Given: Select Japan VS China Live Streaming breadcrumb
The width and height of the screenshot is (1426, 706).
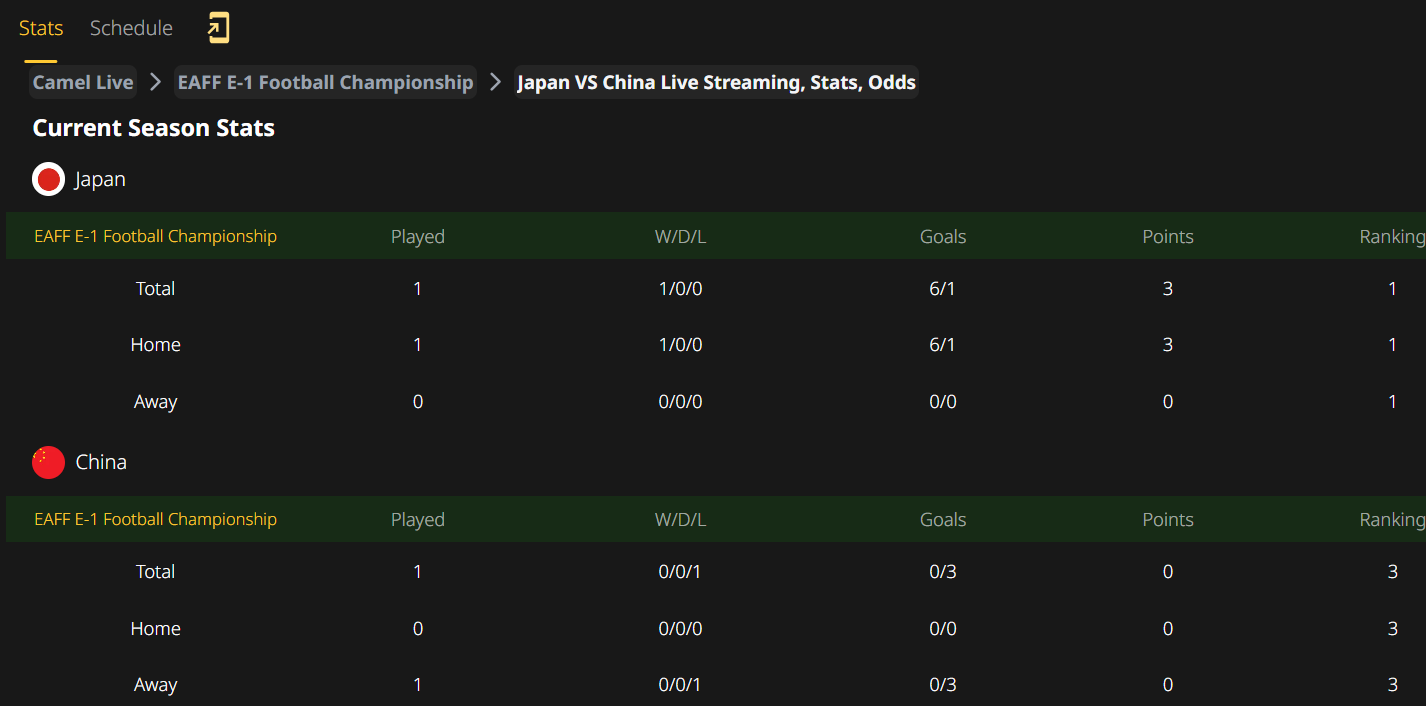Looking at the screenshot, I should click(716, 82).
